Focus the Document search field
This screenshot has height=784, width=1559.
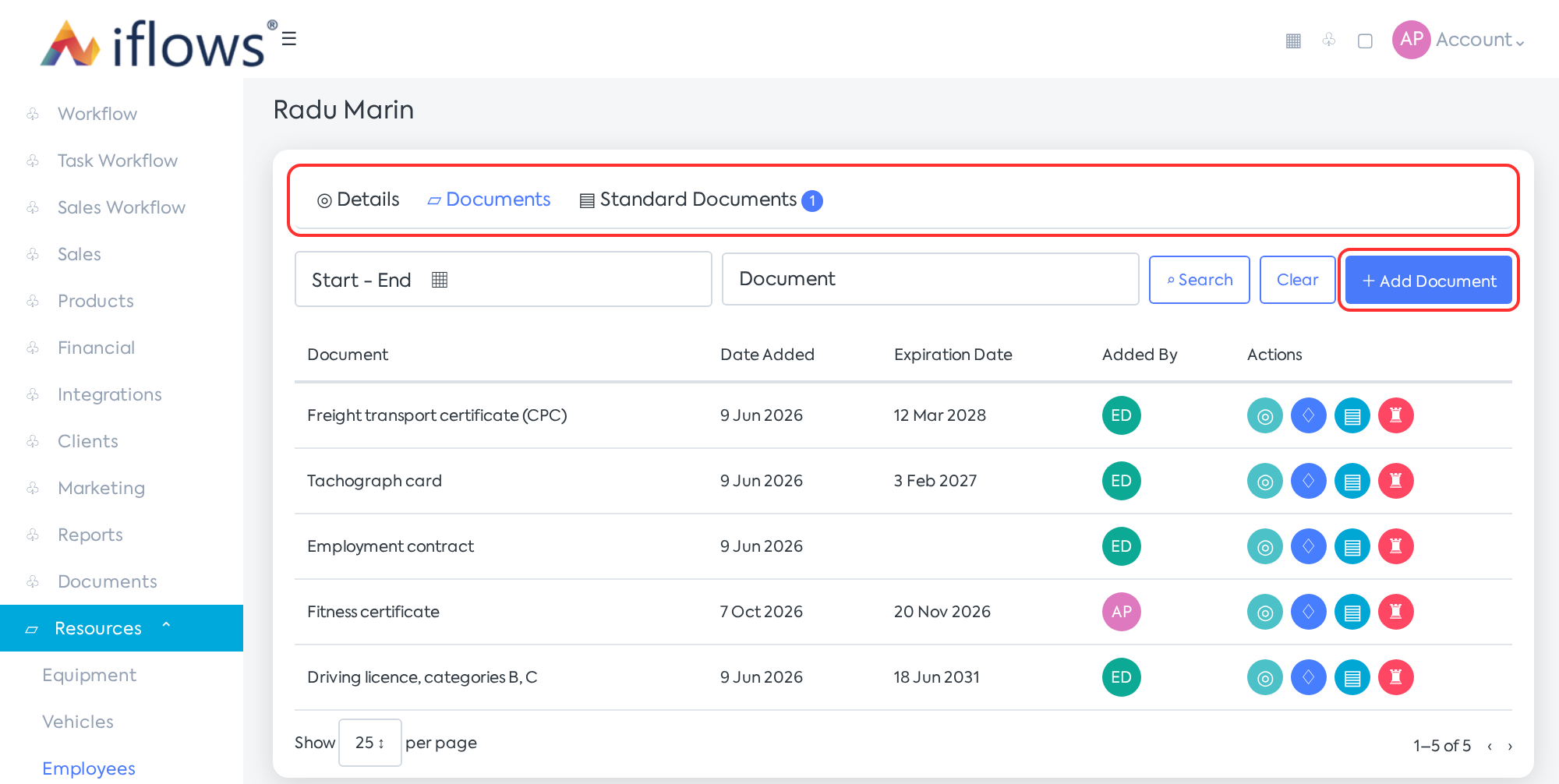(x=930, y=279)
